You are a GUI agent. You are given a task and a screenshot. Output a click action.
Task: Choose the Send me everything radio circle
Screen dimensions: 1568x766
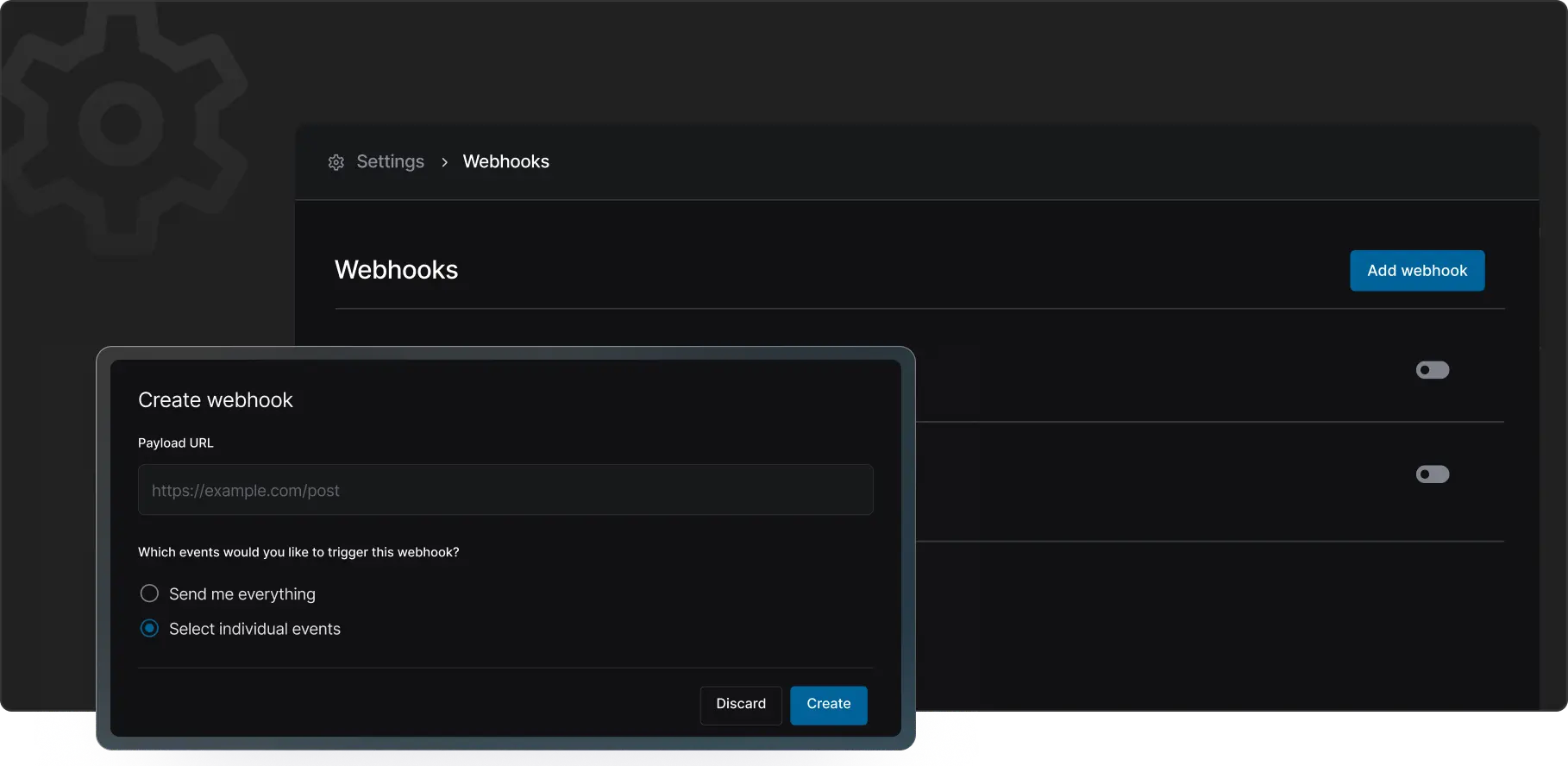click(x=149, y=593)
